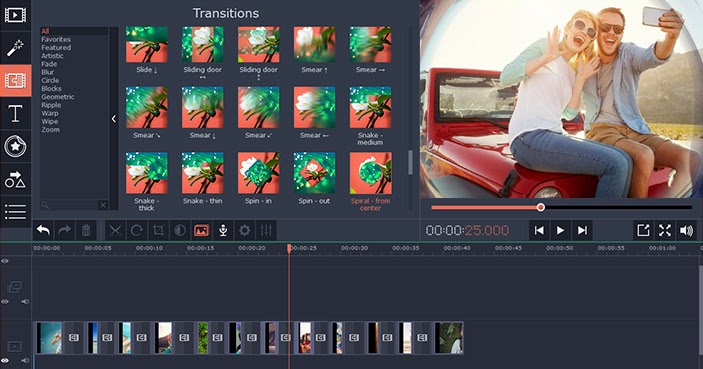Click the transitions search field

[x=69, y=205]
